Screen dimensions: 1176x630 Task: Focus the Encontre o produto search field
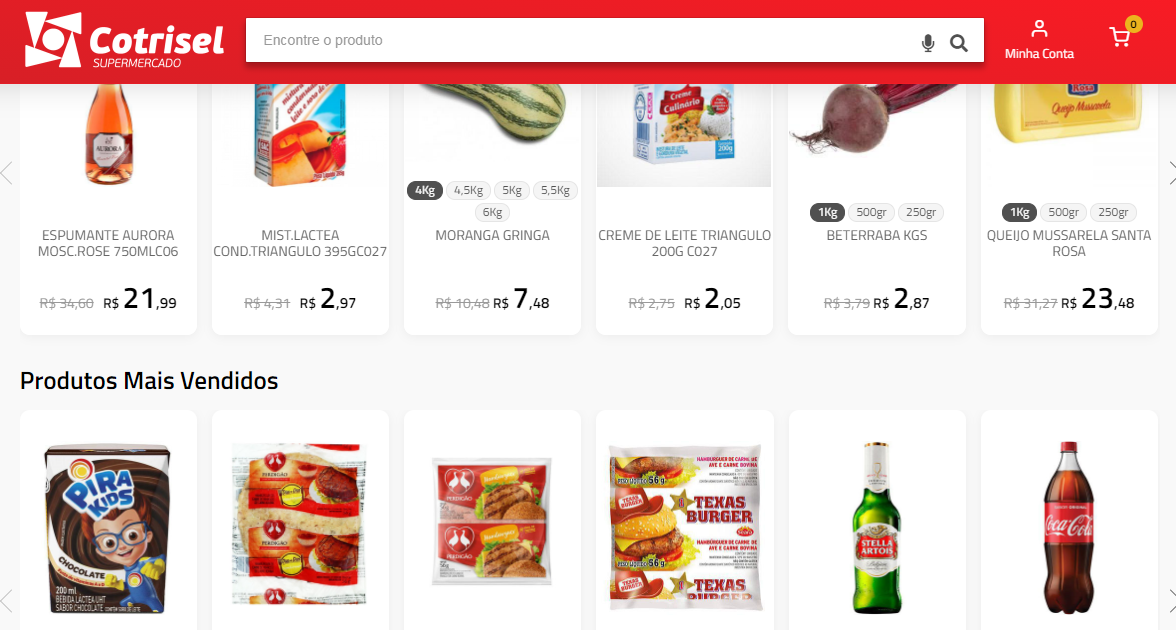pyautogui.click(x=585, y=40)
